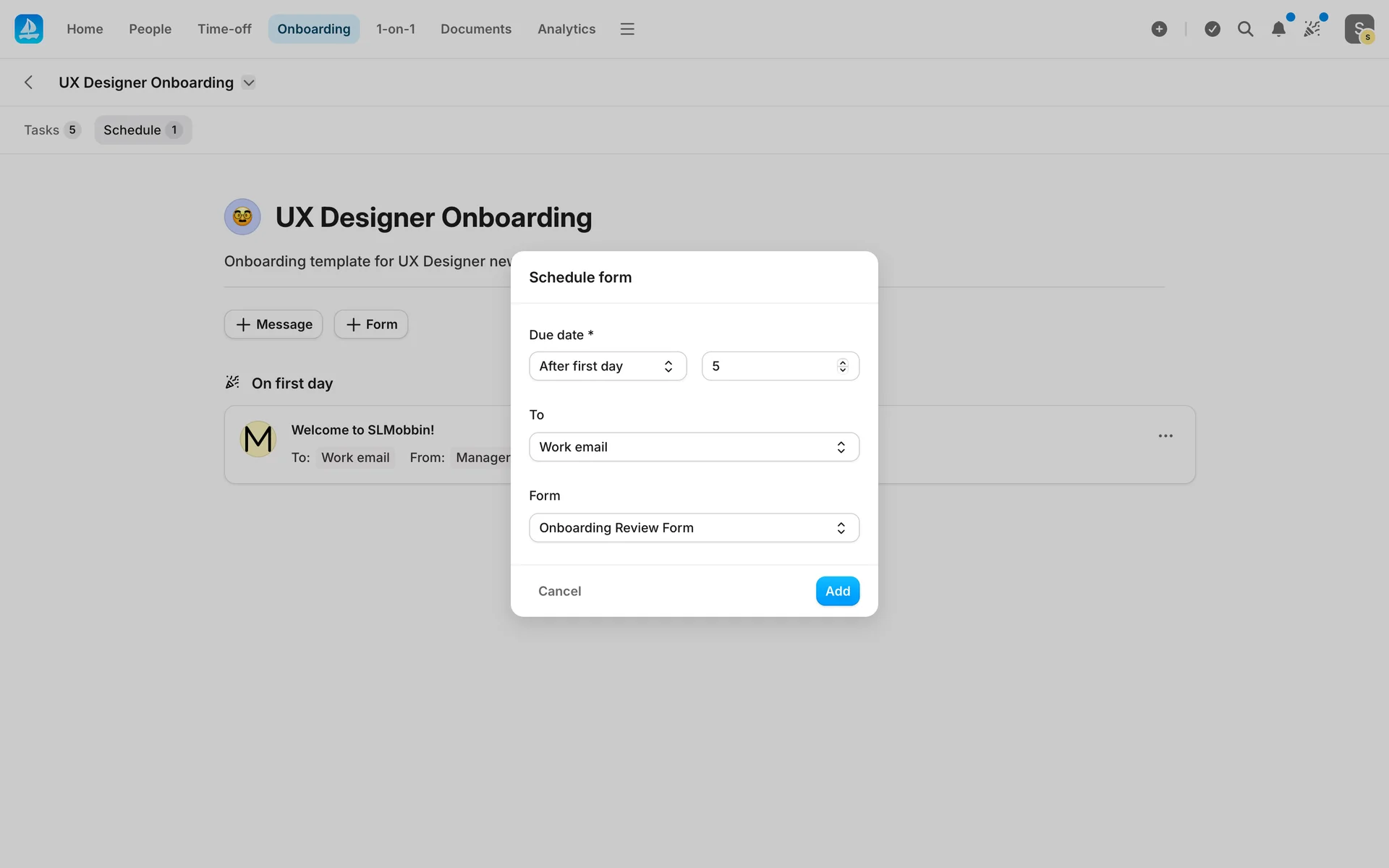Go to the Analytics nav item
The width and height of the screenshot is (1389, 868).
point(566,29)
